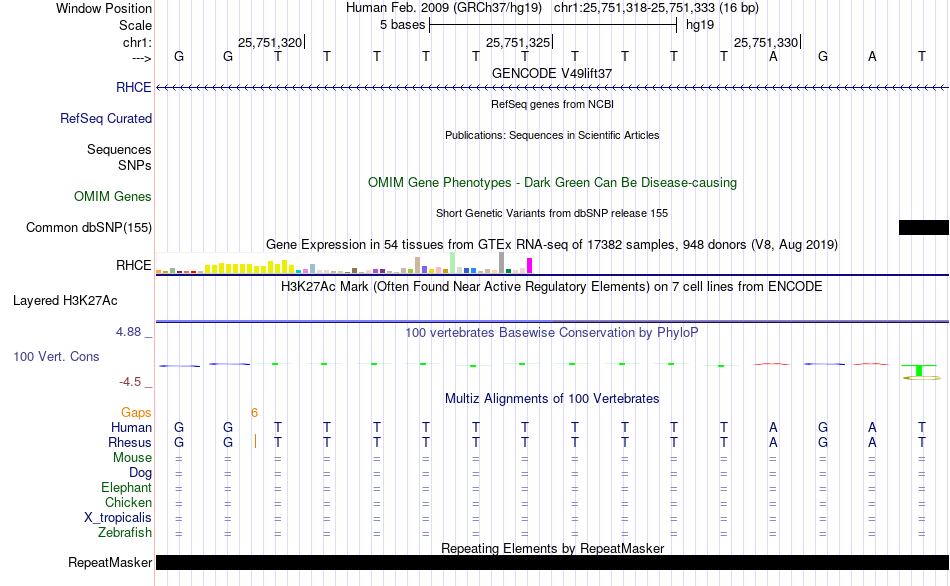Click the magenta GTEx expression bar
The image size is (950, 586).
pyautogui.click(x=530, y=265)
